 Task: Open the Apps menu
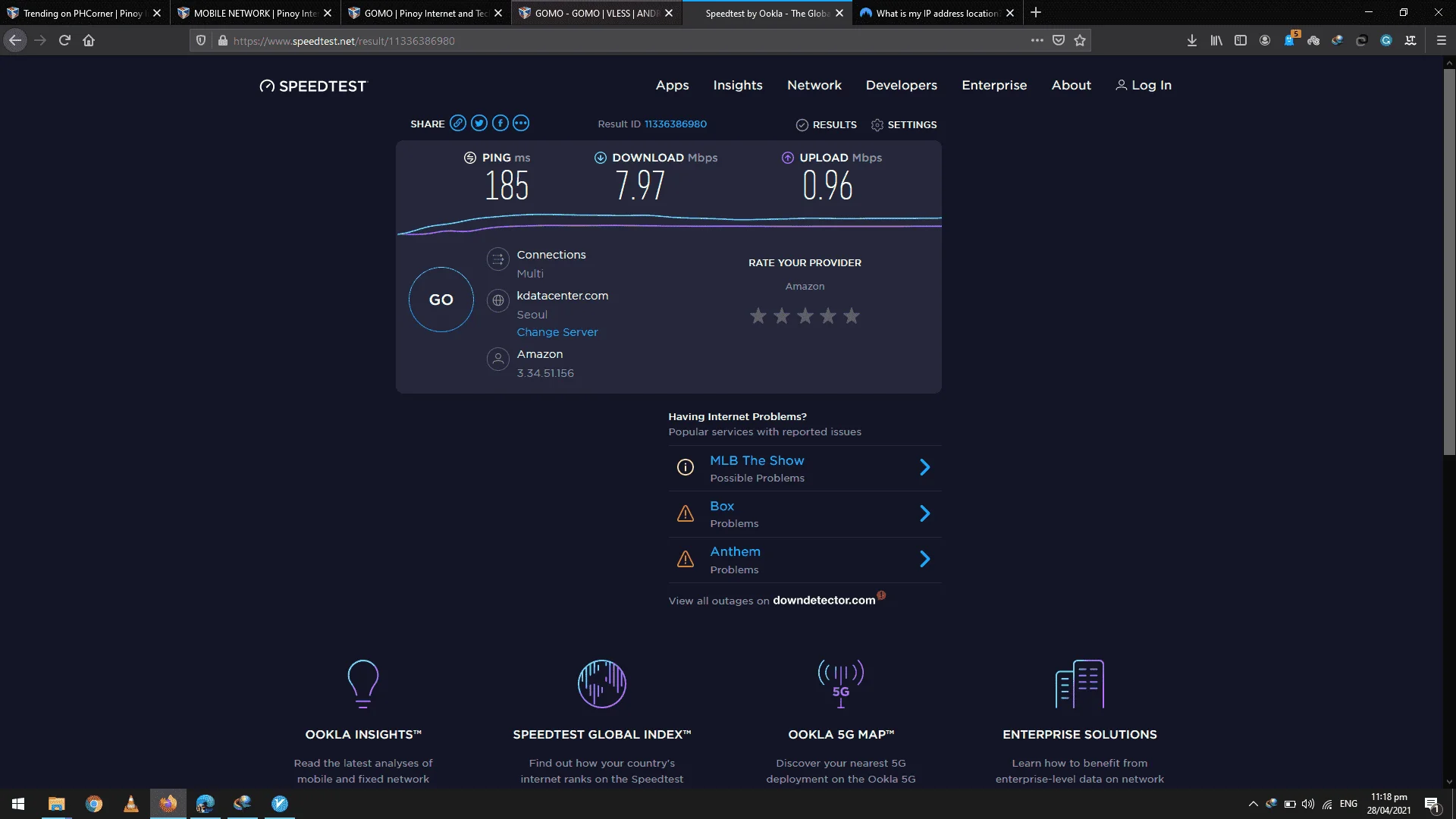[x=672, y=85]
